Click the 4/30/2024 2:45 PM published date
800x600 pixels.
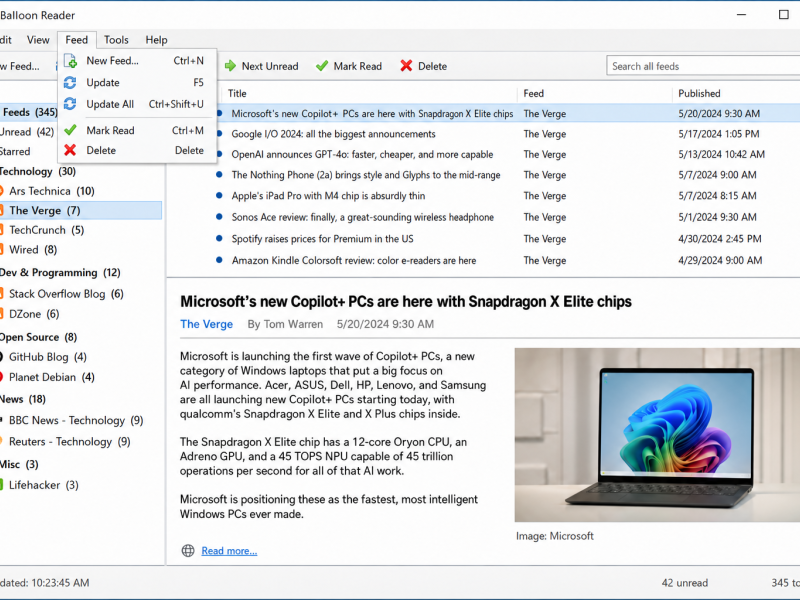(719, 239)
